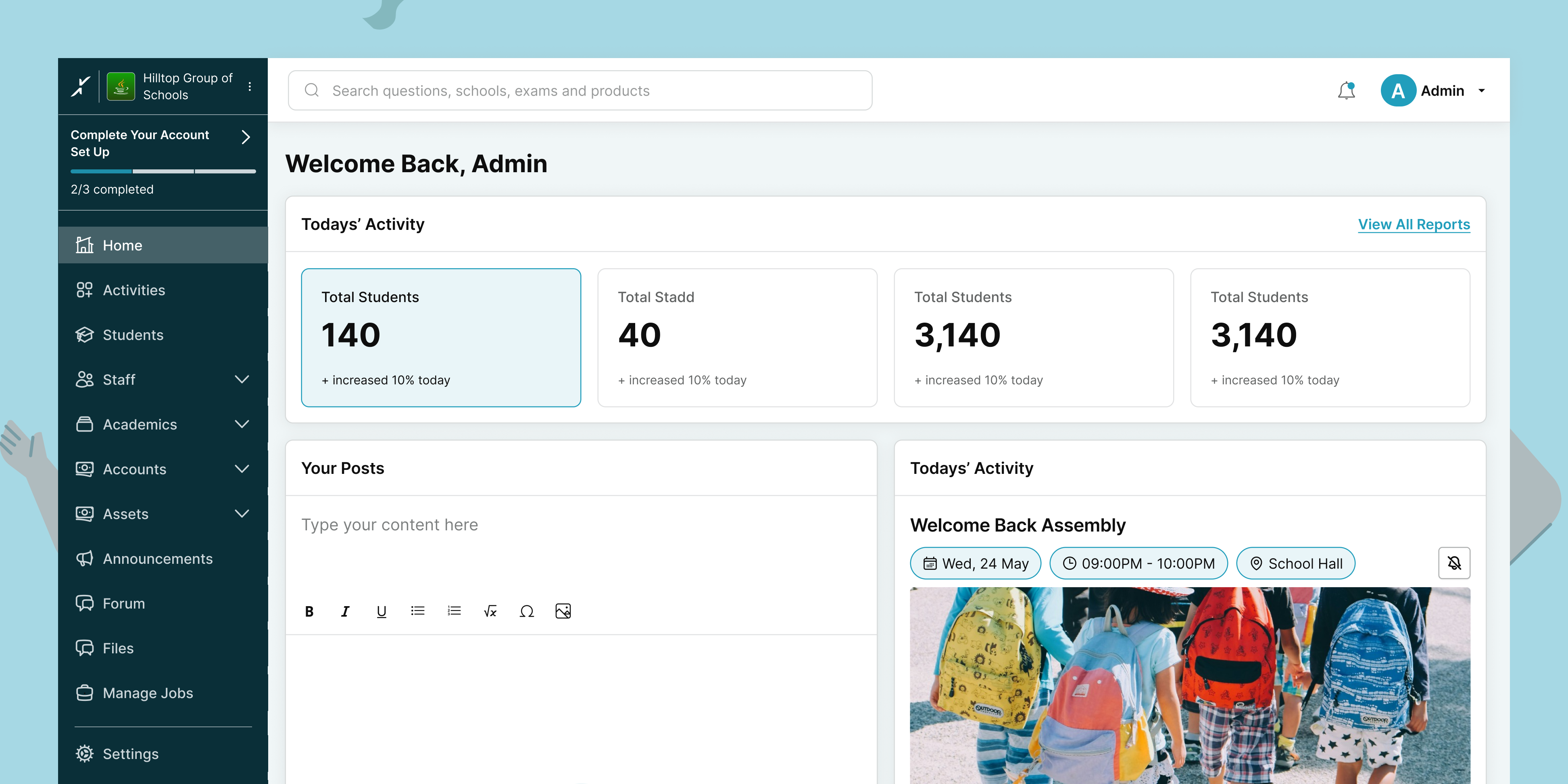
Task: Open notifications bell in the header
Action: pyautogui.click(x=1347, y=91)
